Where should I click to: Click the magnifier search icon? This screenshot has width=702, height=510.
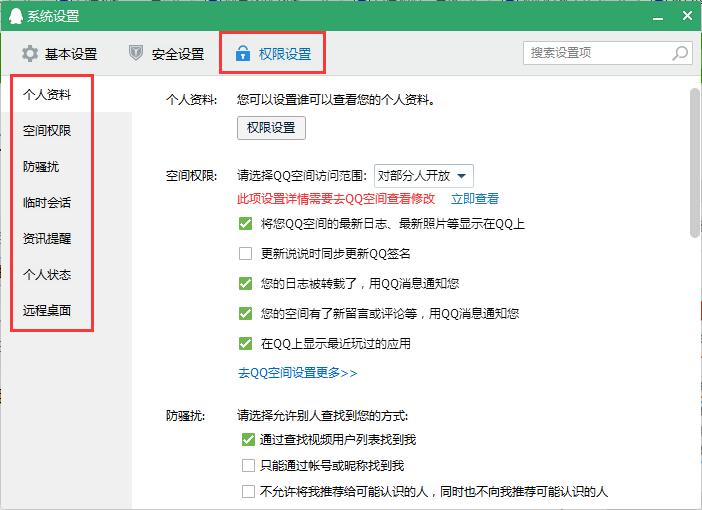680,53
